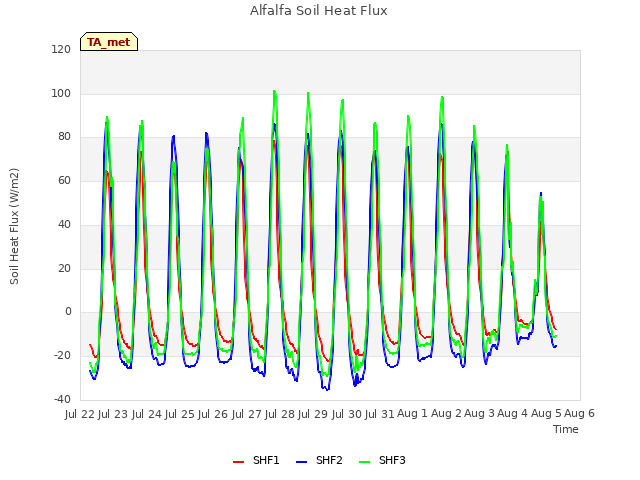Click the y-axis tick label 100
This screenshot has height=480, width=640.
click(x=61, y=93)
